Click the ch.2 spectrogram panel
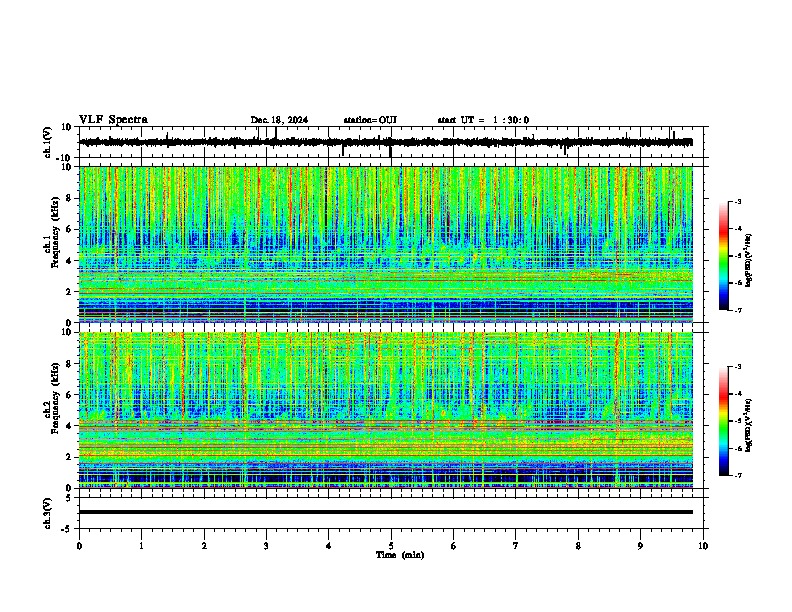The width and height of the screenshot is (792, 612). [x=386, y=410]
